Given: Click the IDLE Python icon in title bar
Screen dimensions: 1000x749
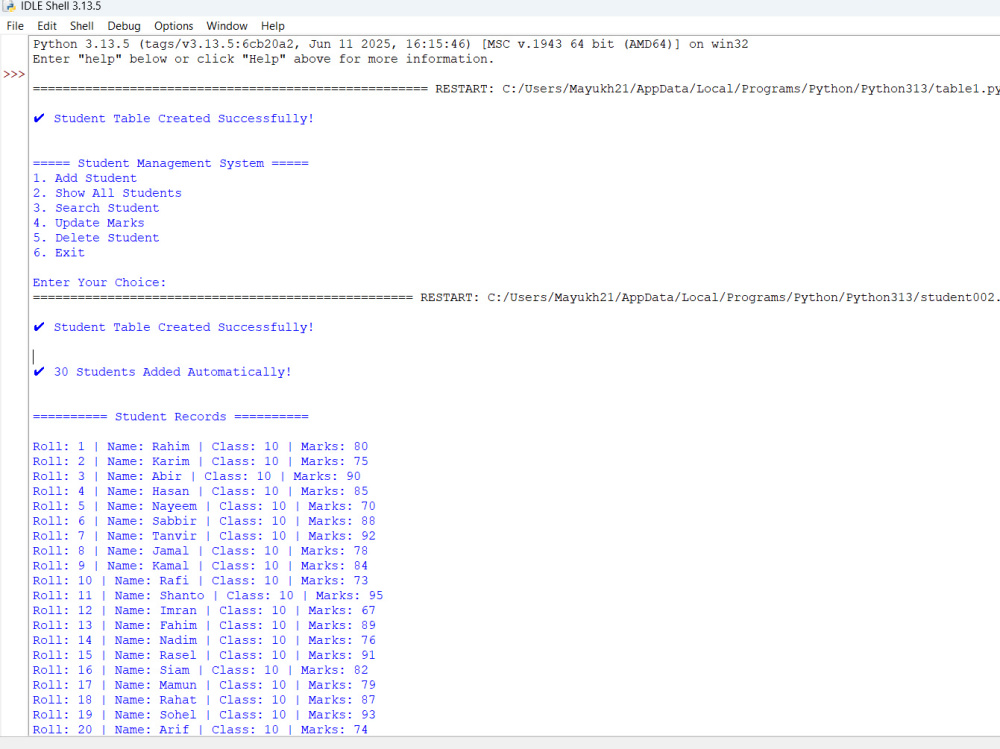Looking at the screenshot, I should tap(9, 6).
